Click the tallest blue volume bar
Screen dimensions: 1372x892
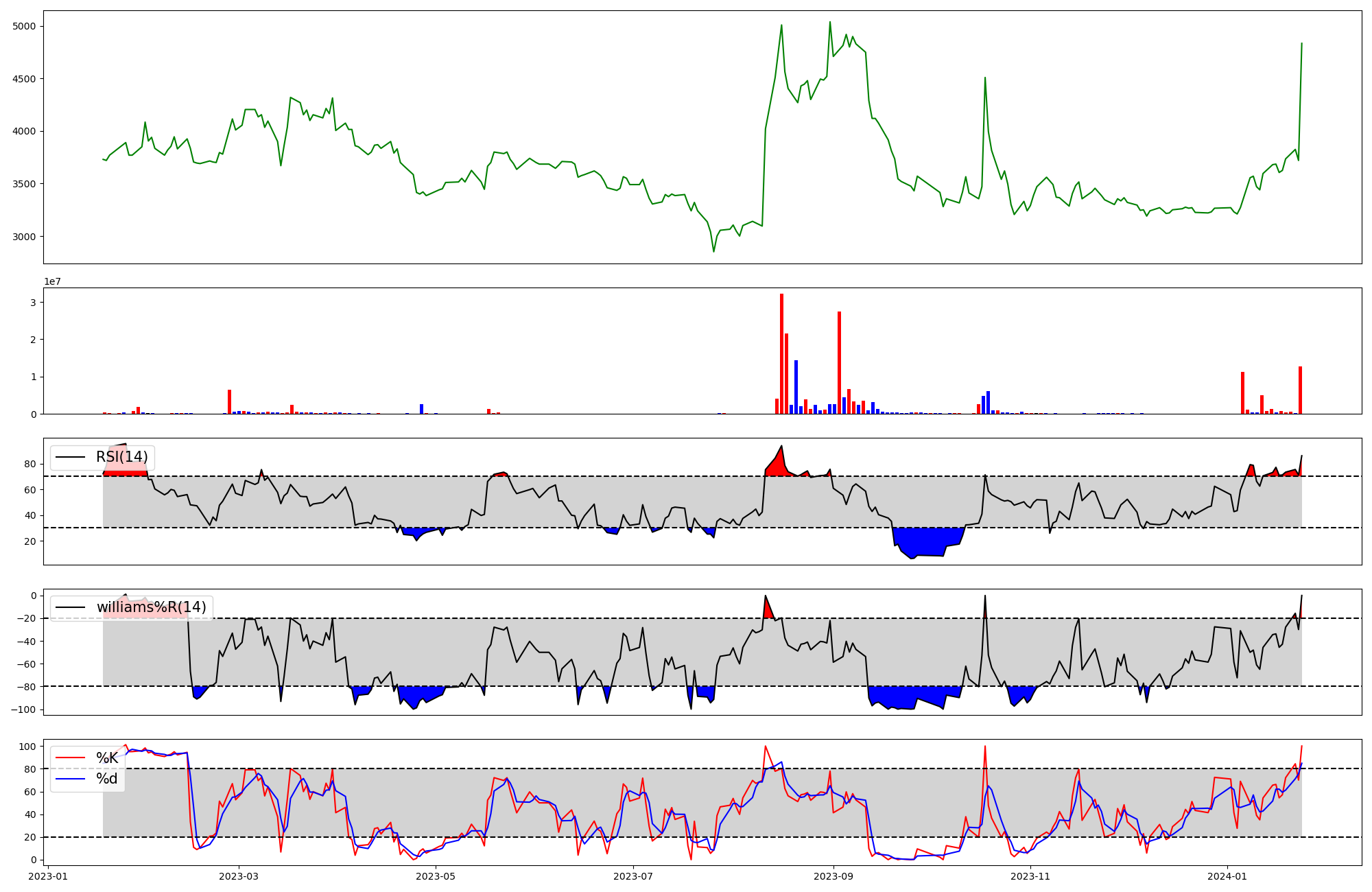pyautogui.click(x=796, y=388)
